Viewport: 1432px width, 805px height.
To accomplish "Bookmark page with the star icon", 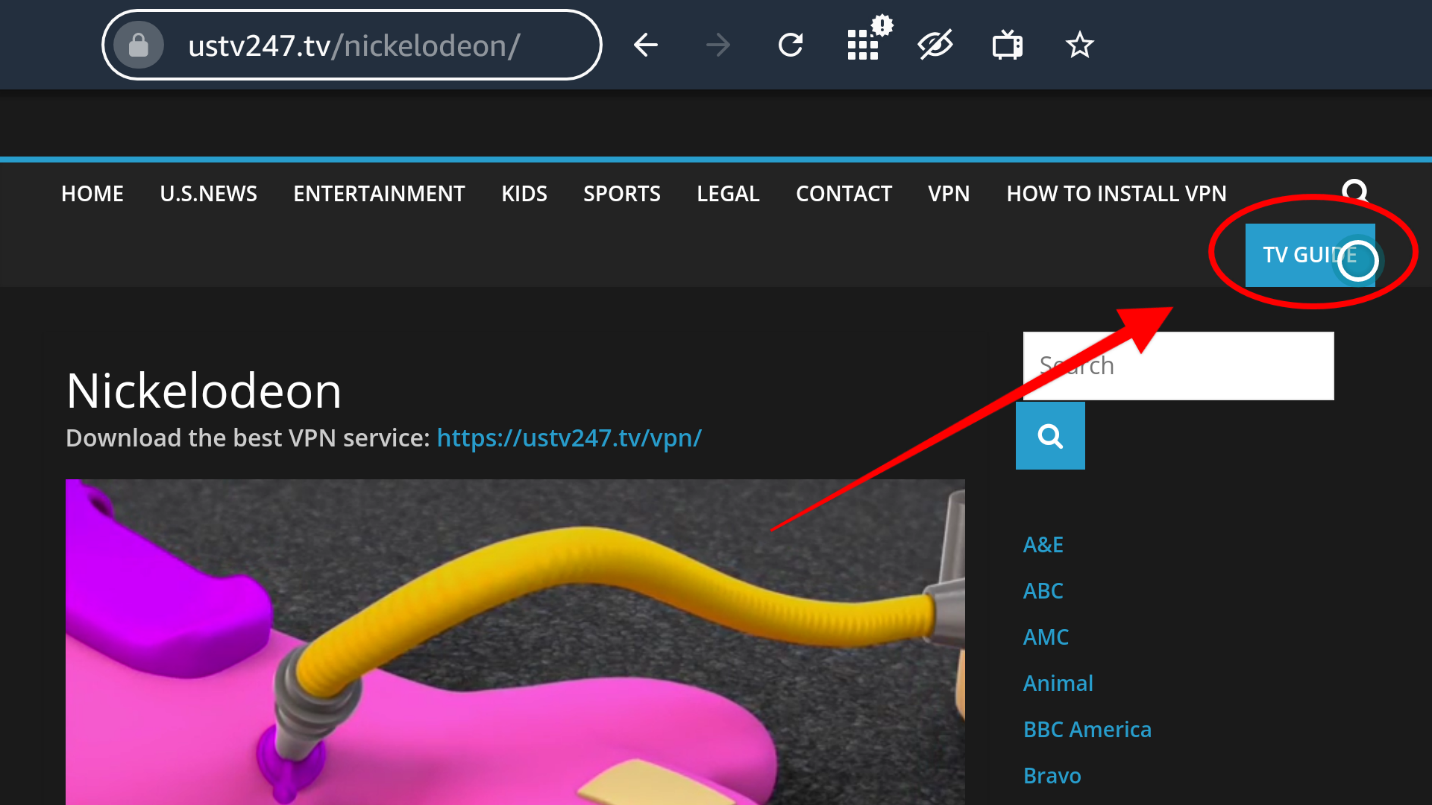I will coord(1079,45).
